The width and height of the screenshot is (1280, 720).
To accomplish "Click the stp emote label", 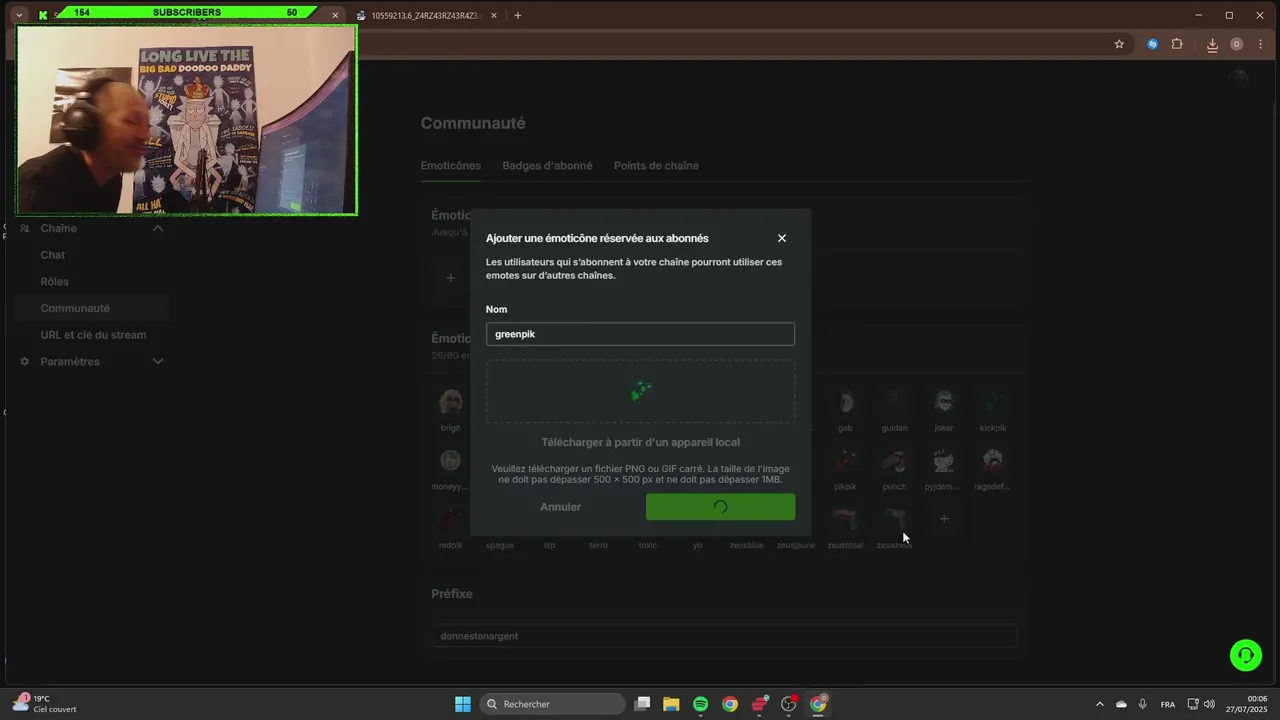I will tap(549, 545).
